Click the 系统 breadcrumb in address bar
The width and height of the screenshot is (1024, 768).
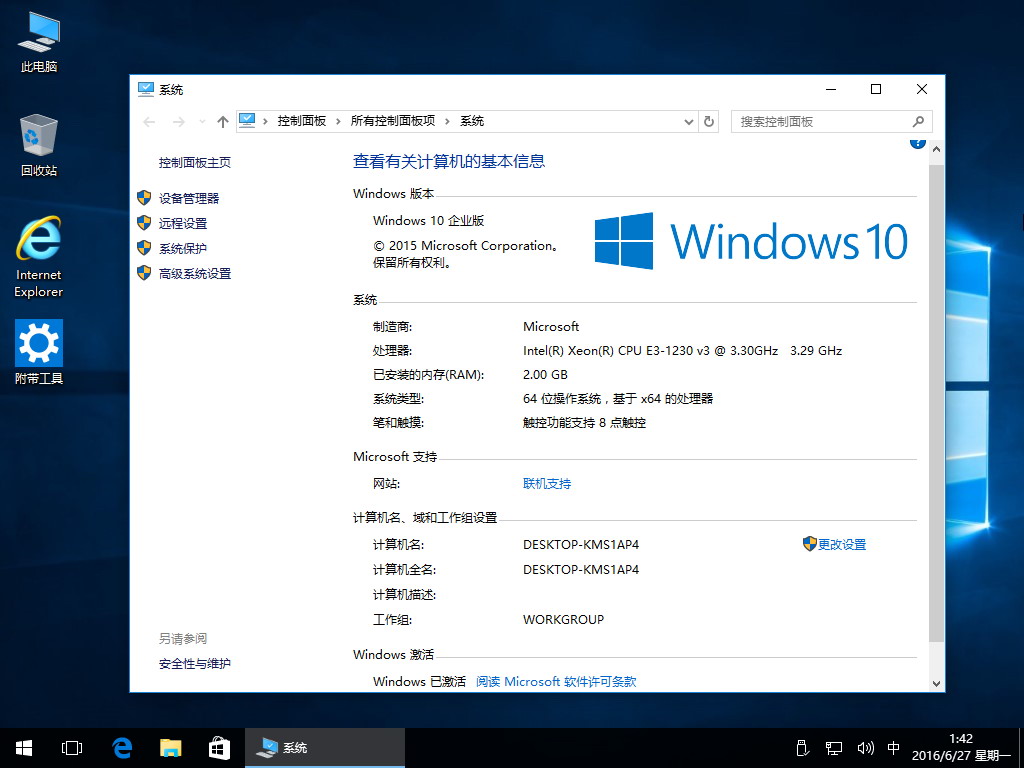pos(472,121)
